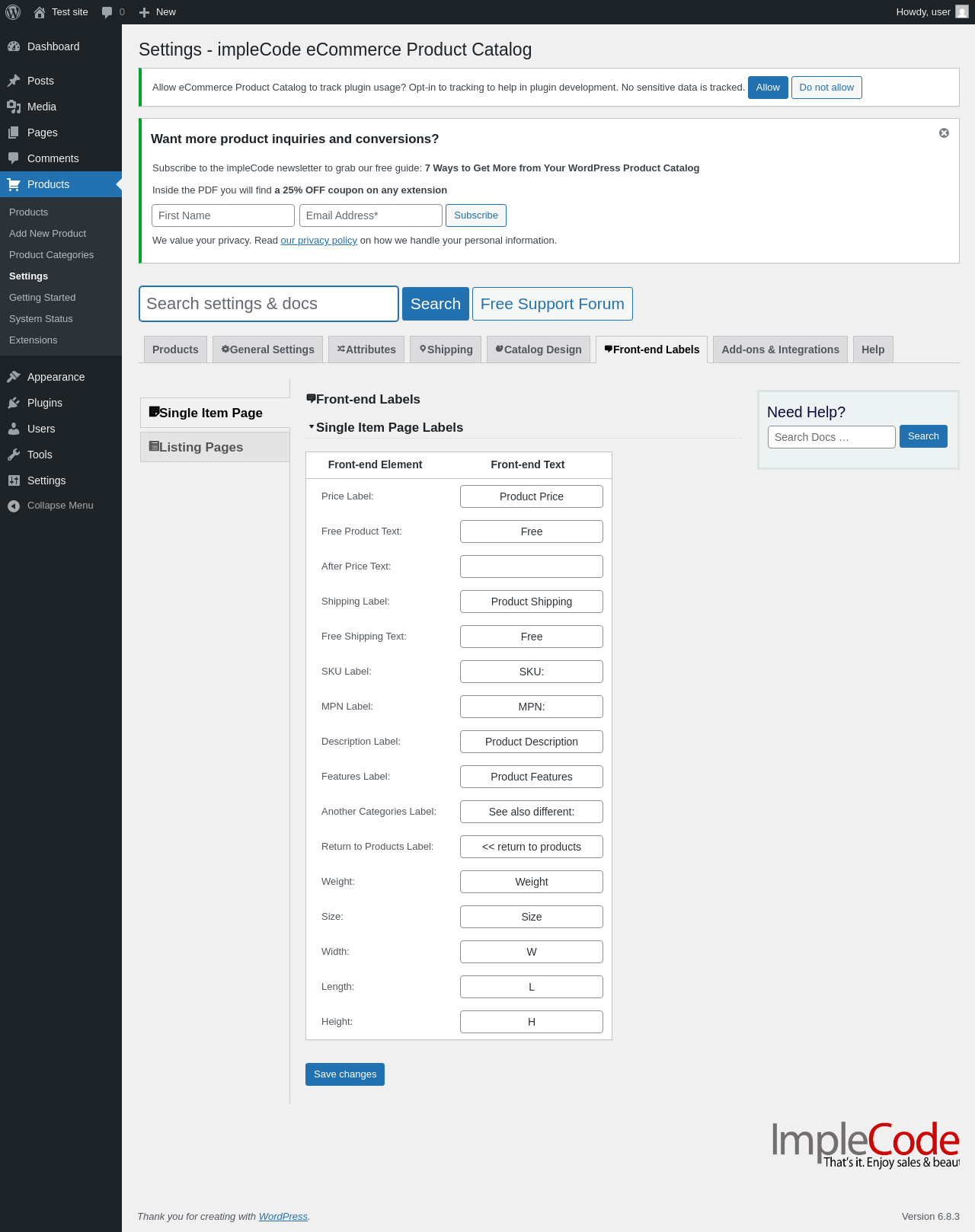Click Products cart icon

point(14,184)
